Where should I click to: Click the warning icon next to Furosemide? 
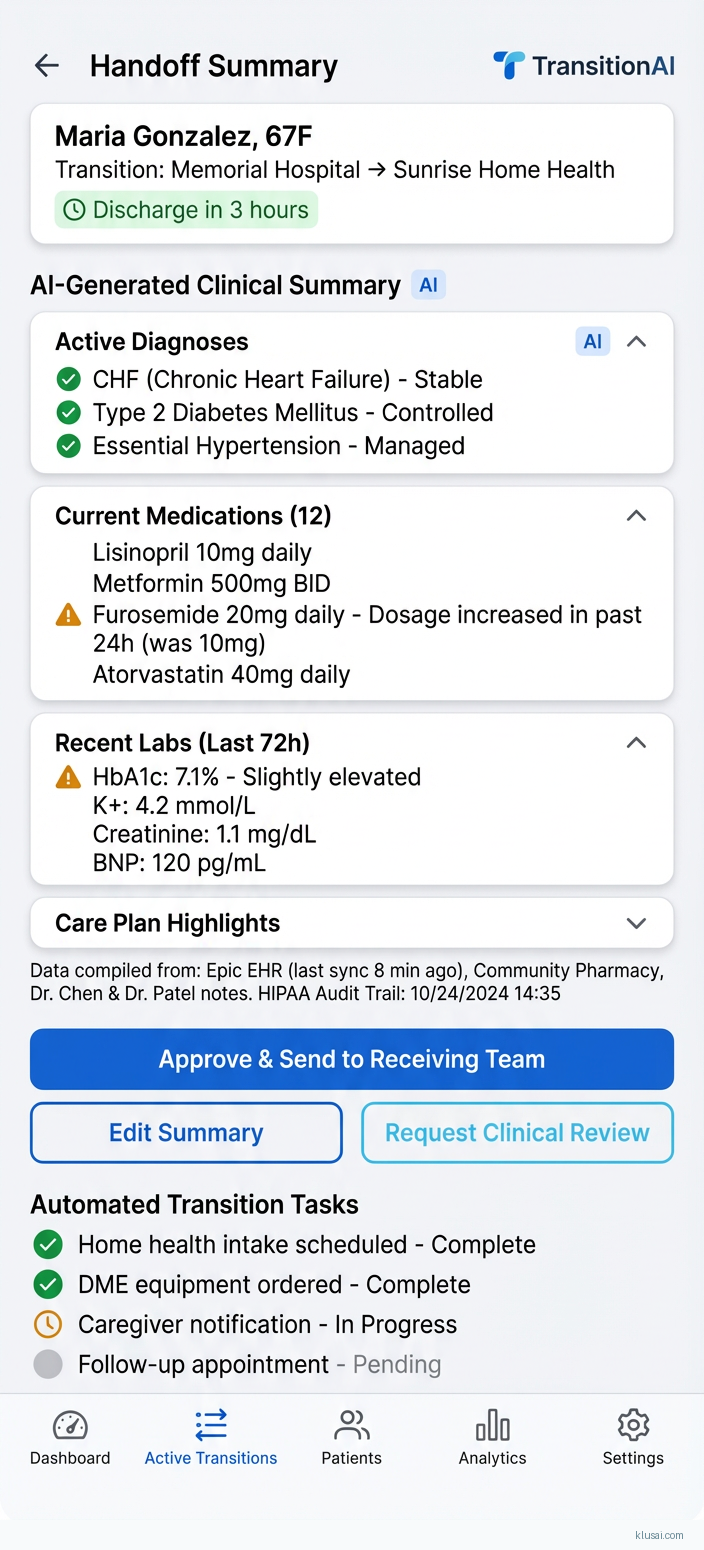67,614
